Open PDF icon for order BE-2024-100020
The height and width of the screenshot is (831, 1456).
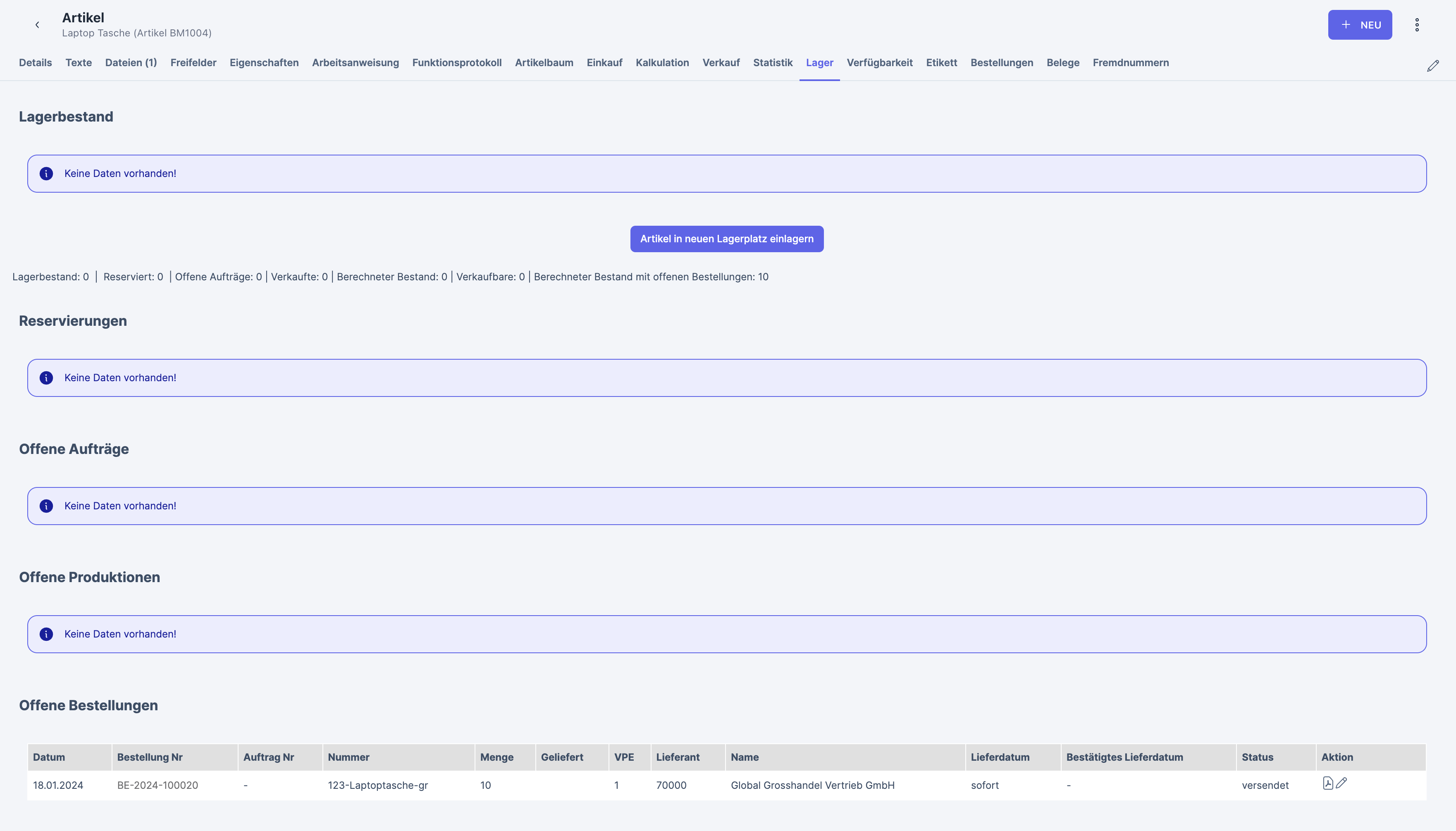click(x=1327, y=783)
